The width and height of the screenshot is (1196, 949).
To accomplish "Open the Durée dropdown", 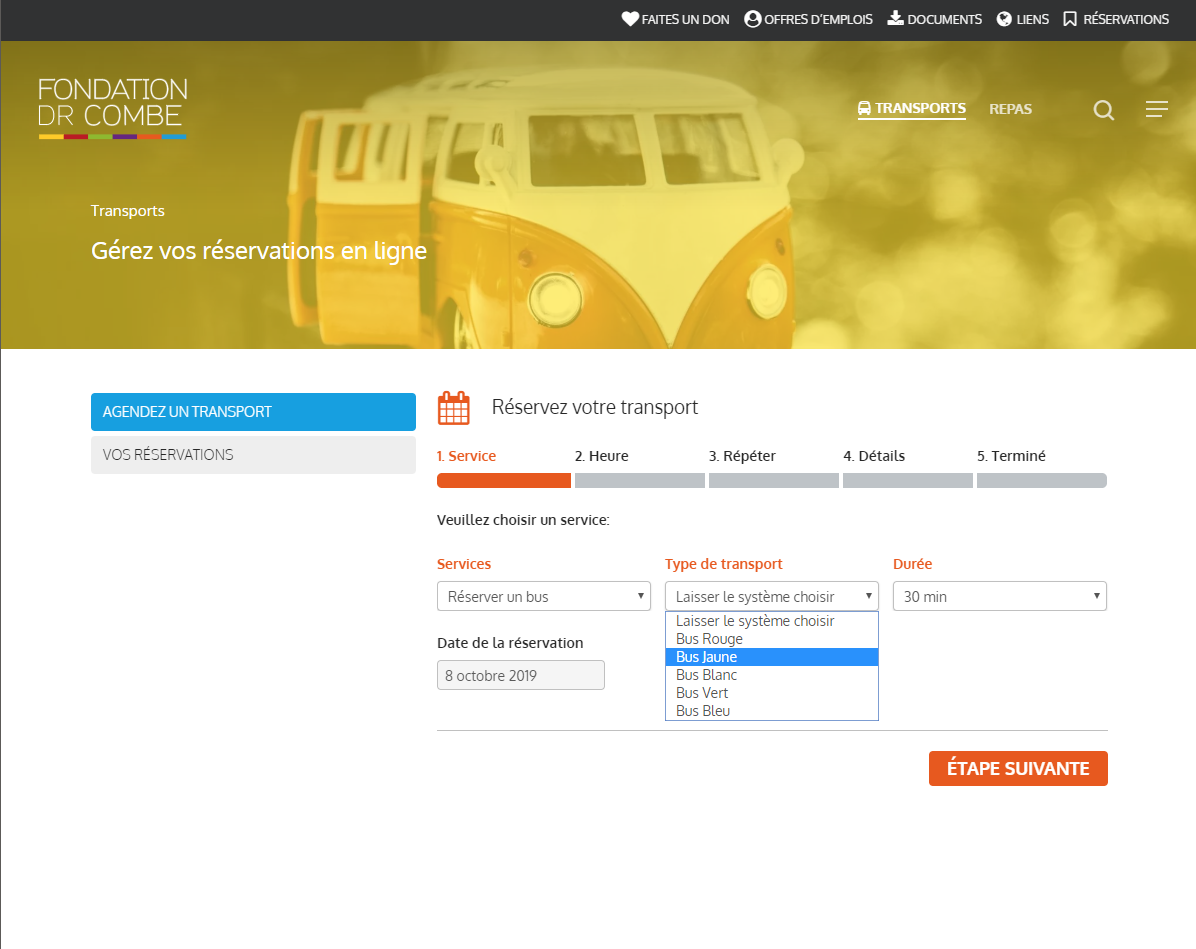I will 1000,597.
